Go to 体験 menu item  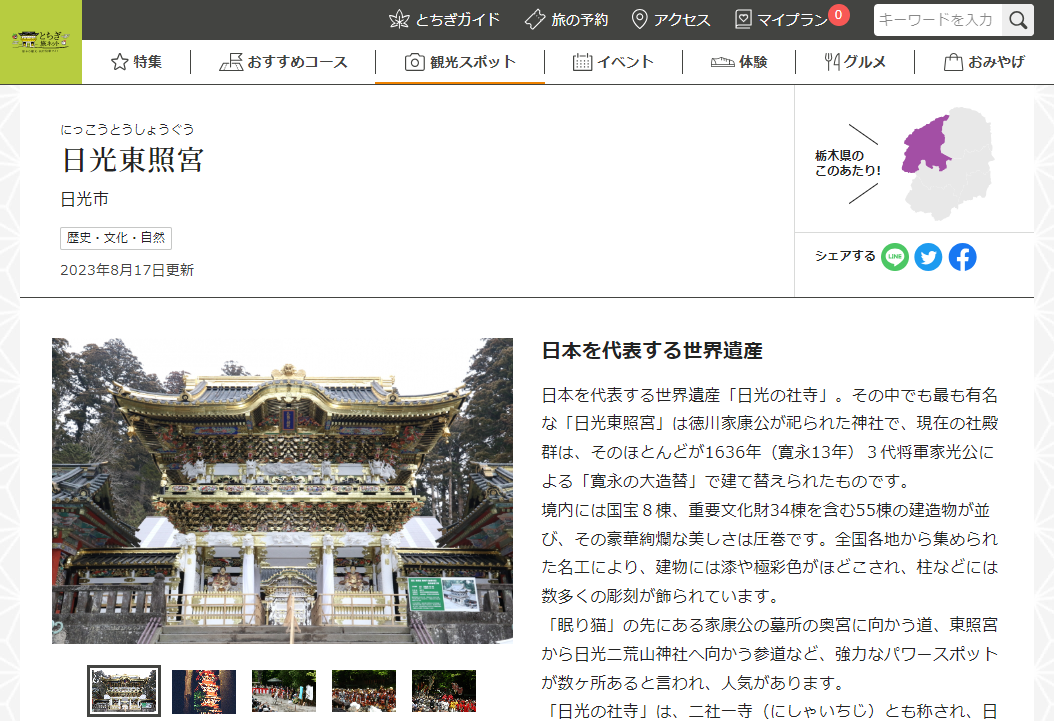[739, 62]
